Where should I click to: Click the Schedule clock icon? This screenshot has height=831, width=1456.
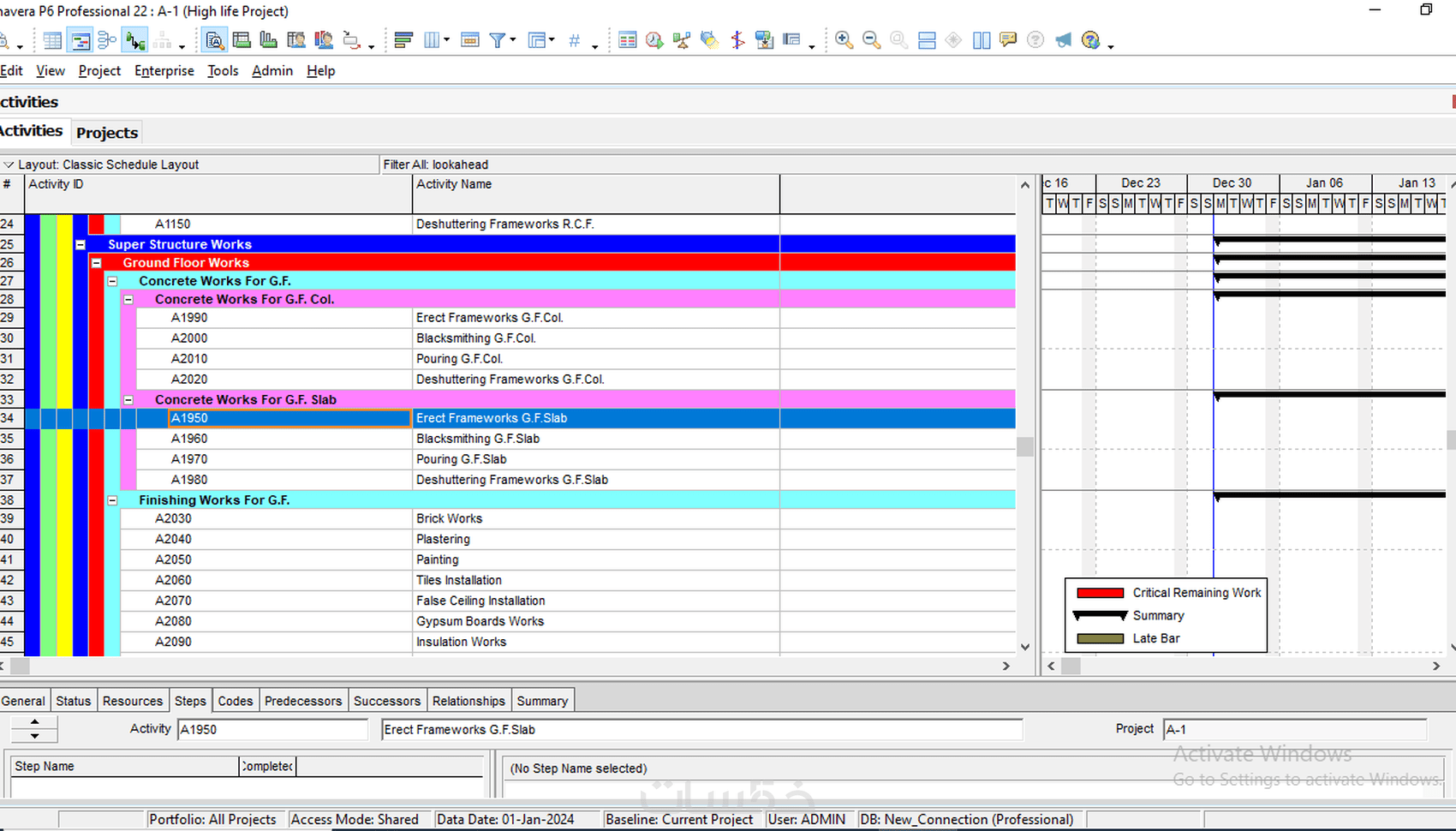(x=654, y=40)
